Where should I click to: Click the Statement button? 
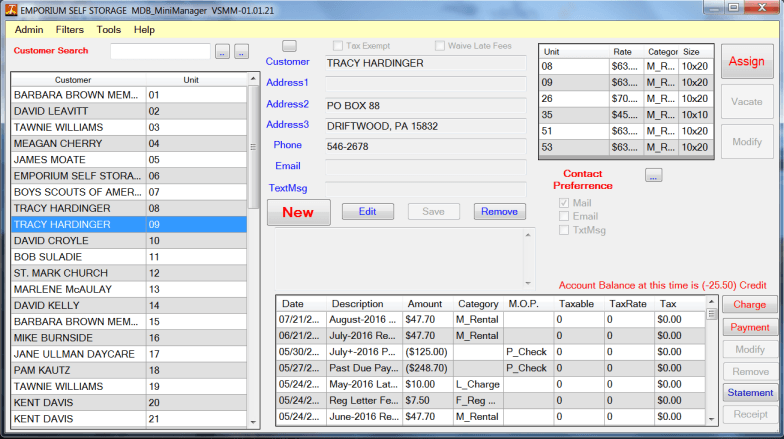coord(750,392)
